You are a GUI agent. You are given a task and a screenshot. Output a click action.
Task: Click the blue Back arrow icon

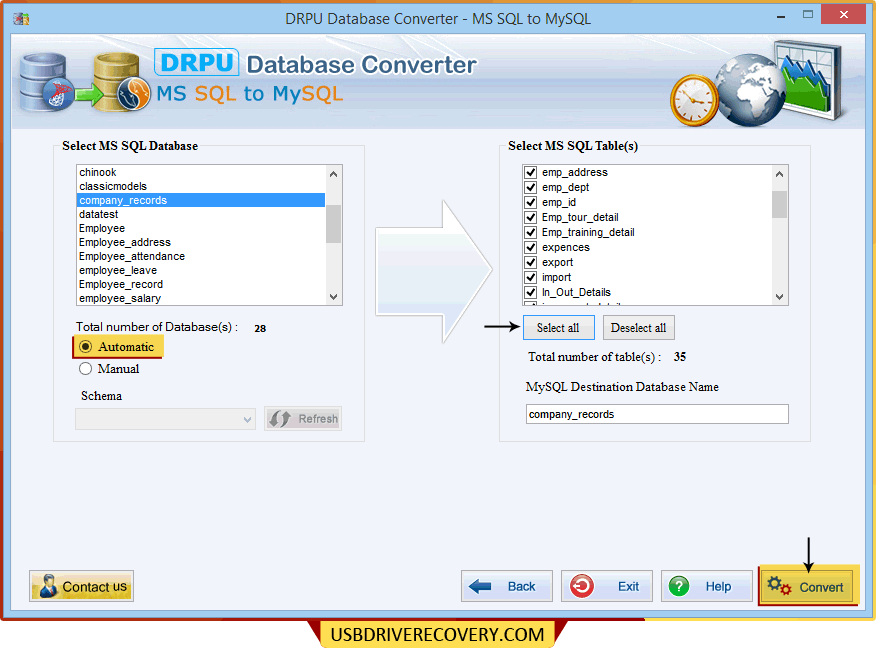click(480, 586)
